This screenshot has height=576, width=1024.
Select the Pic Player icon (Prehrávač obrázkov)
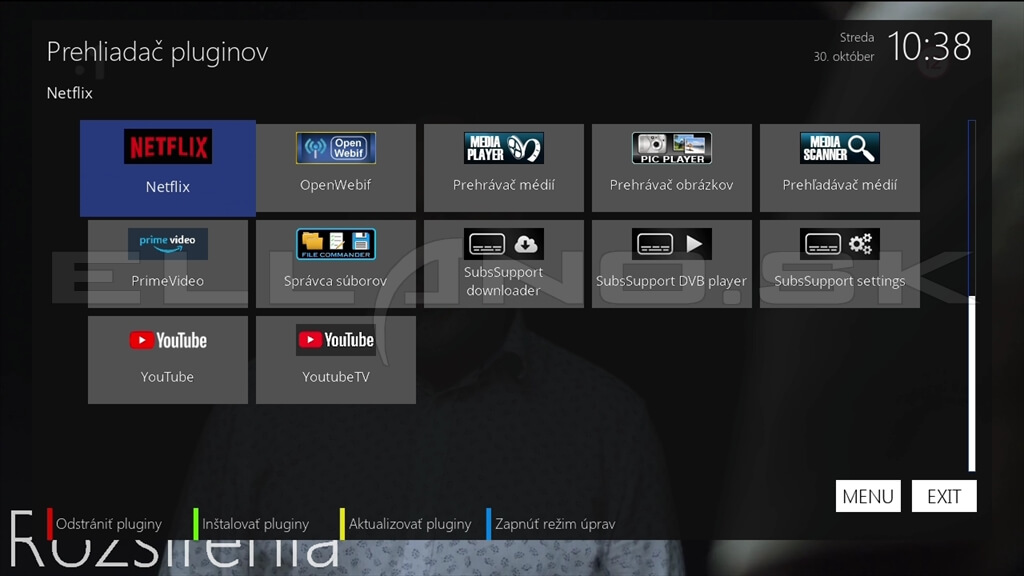[x=671, y=168]
